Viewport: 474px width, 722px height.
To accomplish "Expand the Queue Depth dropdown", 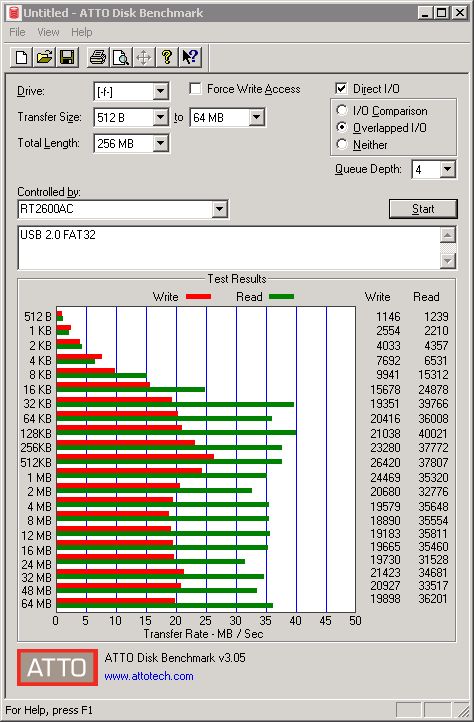I will pyautogui.click(x=447, y=169).
